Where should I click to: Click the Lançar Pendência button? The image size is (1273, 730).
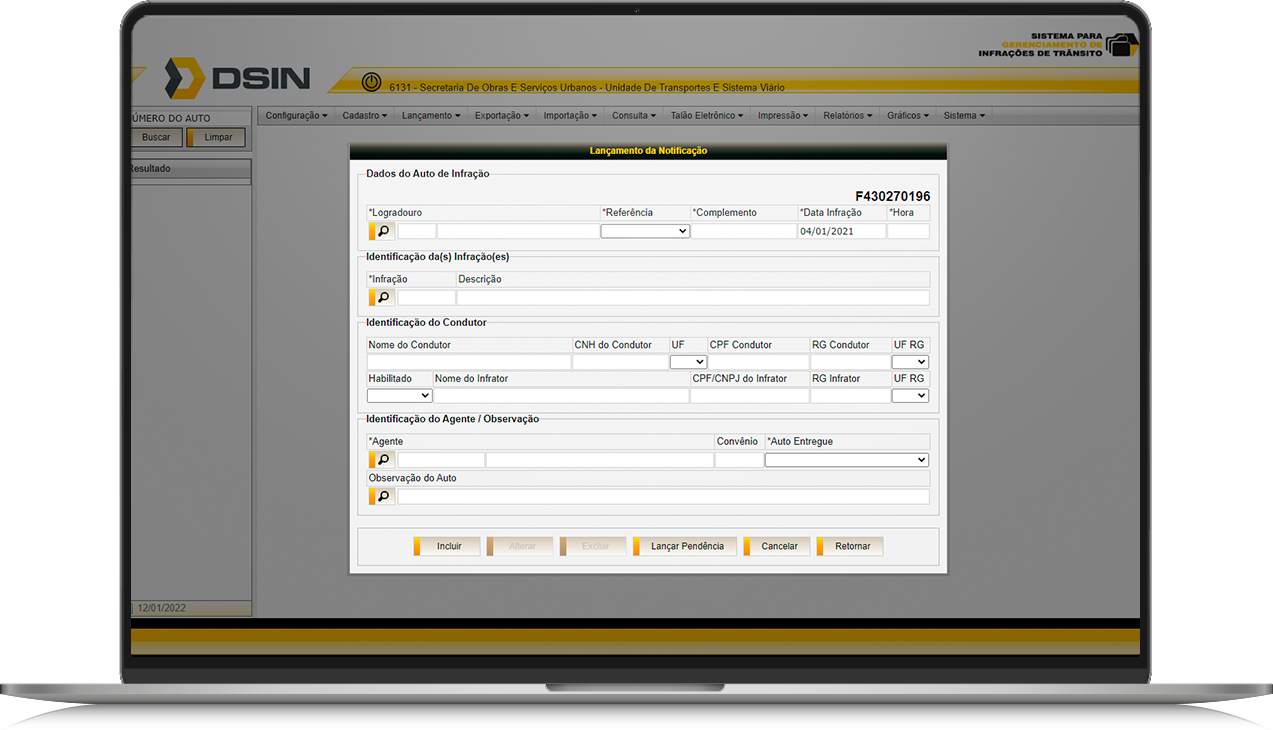[x=685, y=546]
